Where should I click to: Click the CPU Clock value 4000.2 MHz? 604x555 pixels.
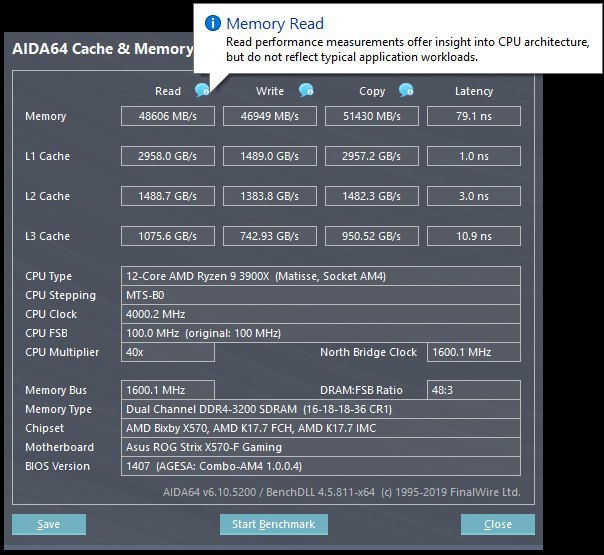[x=321, y=314]
